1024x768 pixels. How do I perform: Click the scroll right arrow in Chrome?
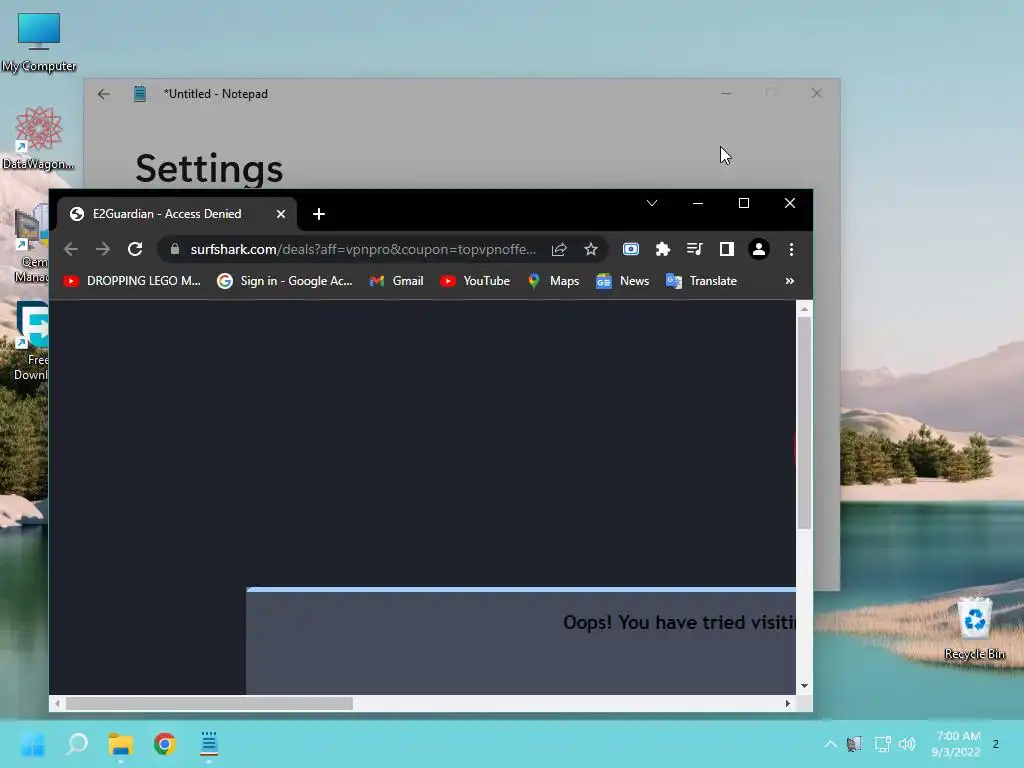coord(788,703)
